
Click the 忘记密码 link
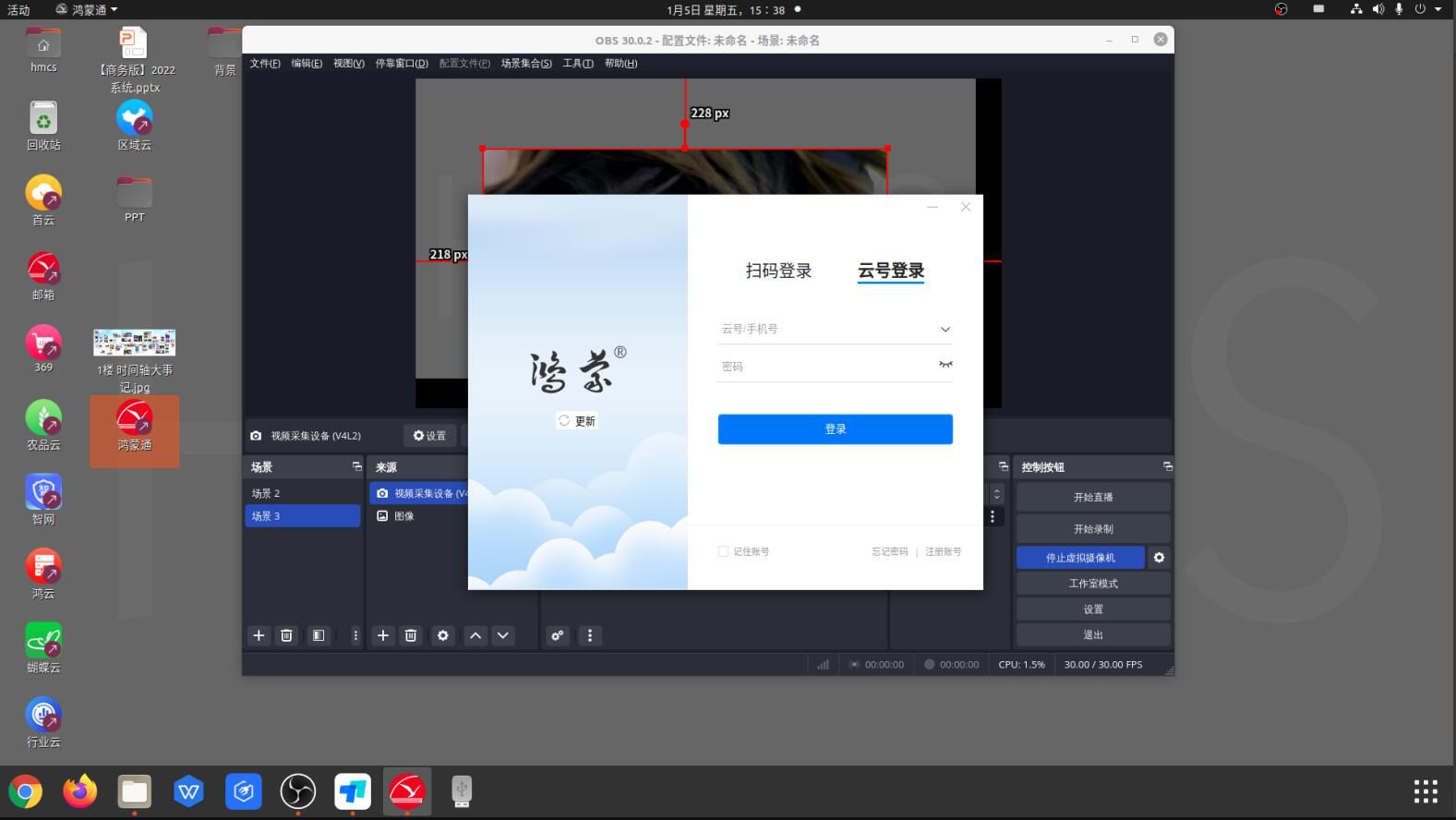click(x=889, y=551)
